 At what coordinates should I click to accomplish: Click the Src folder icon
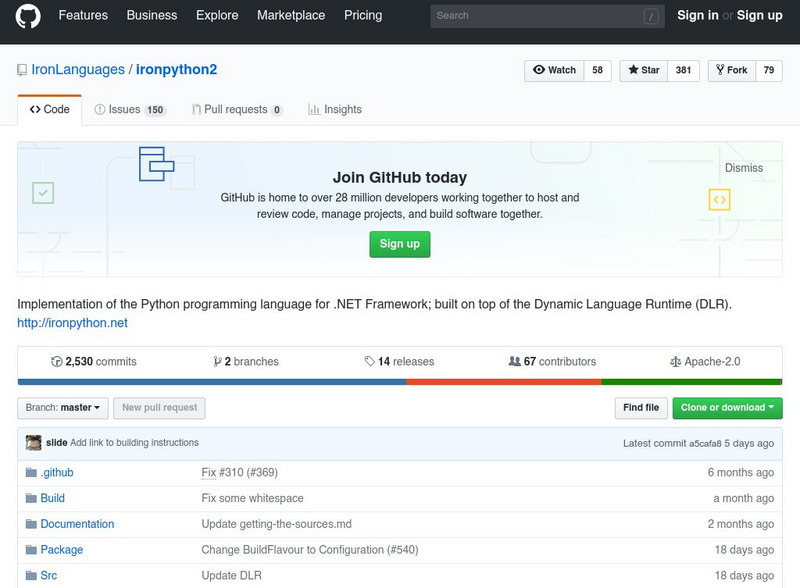coord(31,576)
